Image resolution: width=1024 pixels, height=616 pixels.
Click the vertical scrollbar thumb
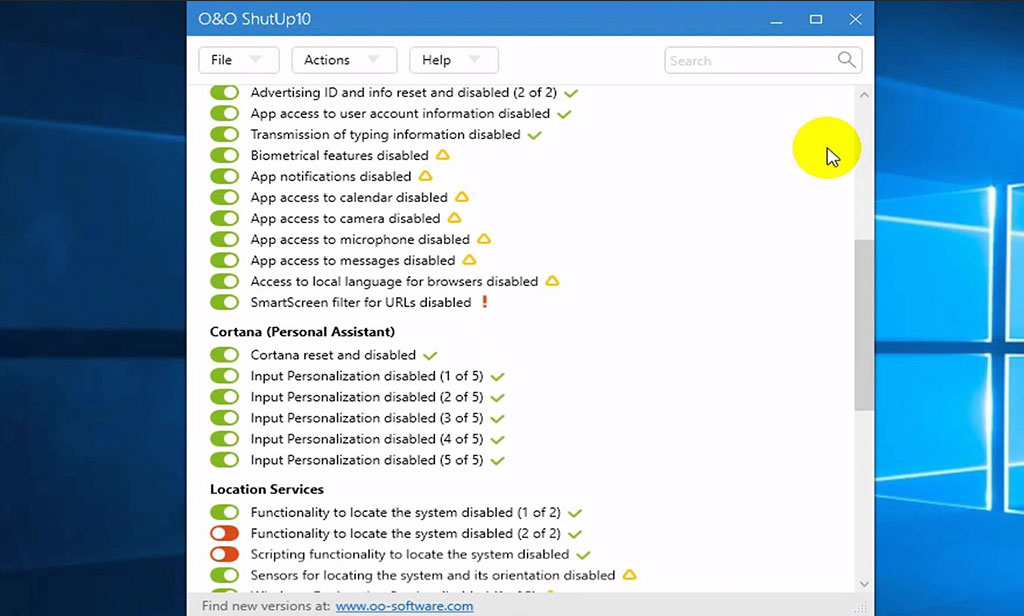pyautogui.click(x=864, y=325)
